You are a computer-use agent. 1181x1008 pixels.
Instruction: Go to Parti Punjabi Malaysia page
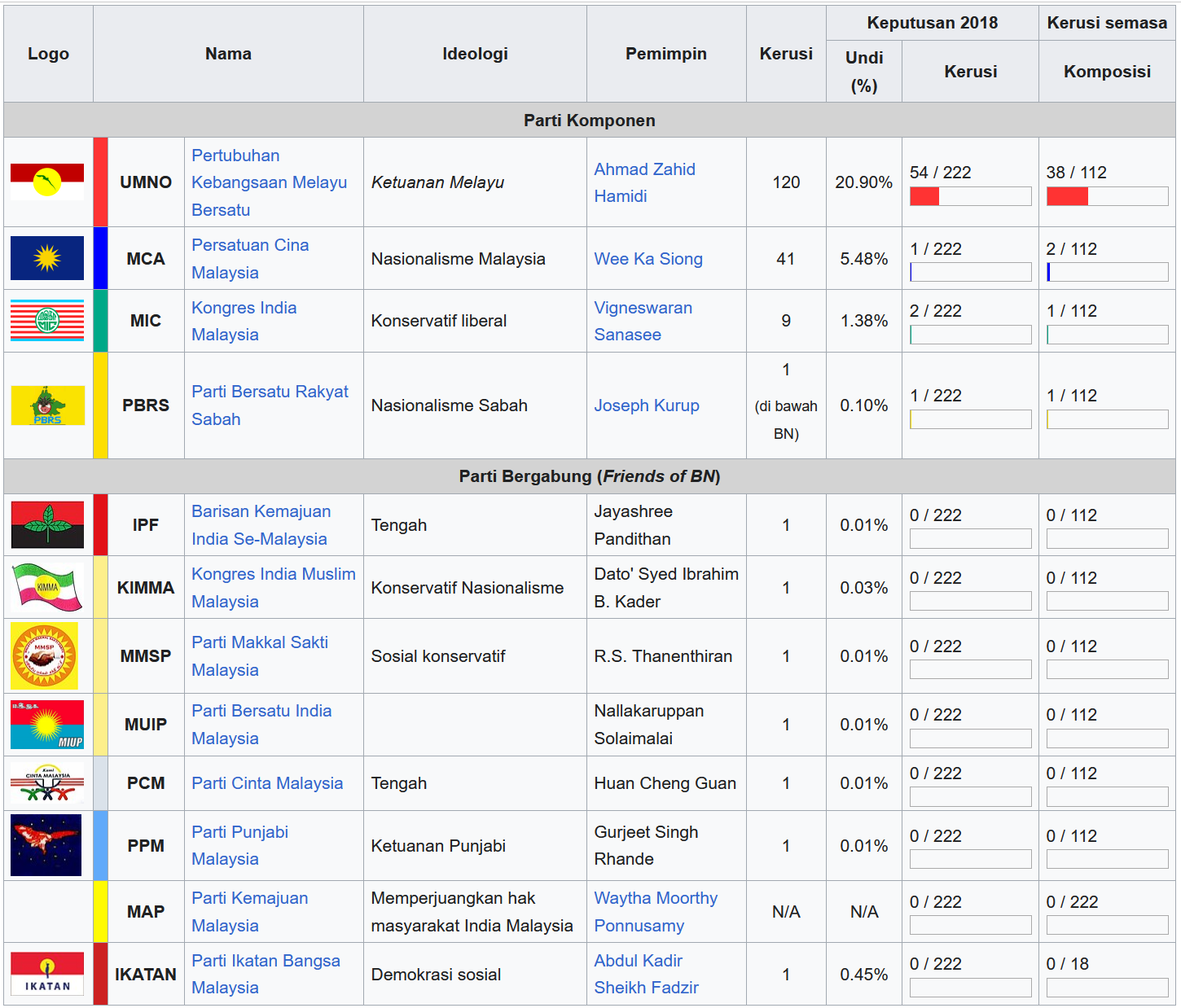240,845
